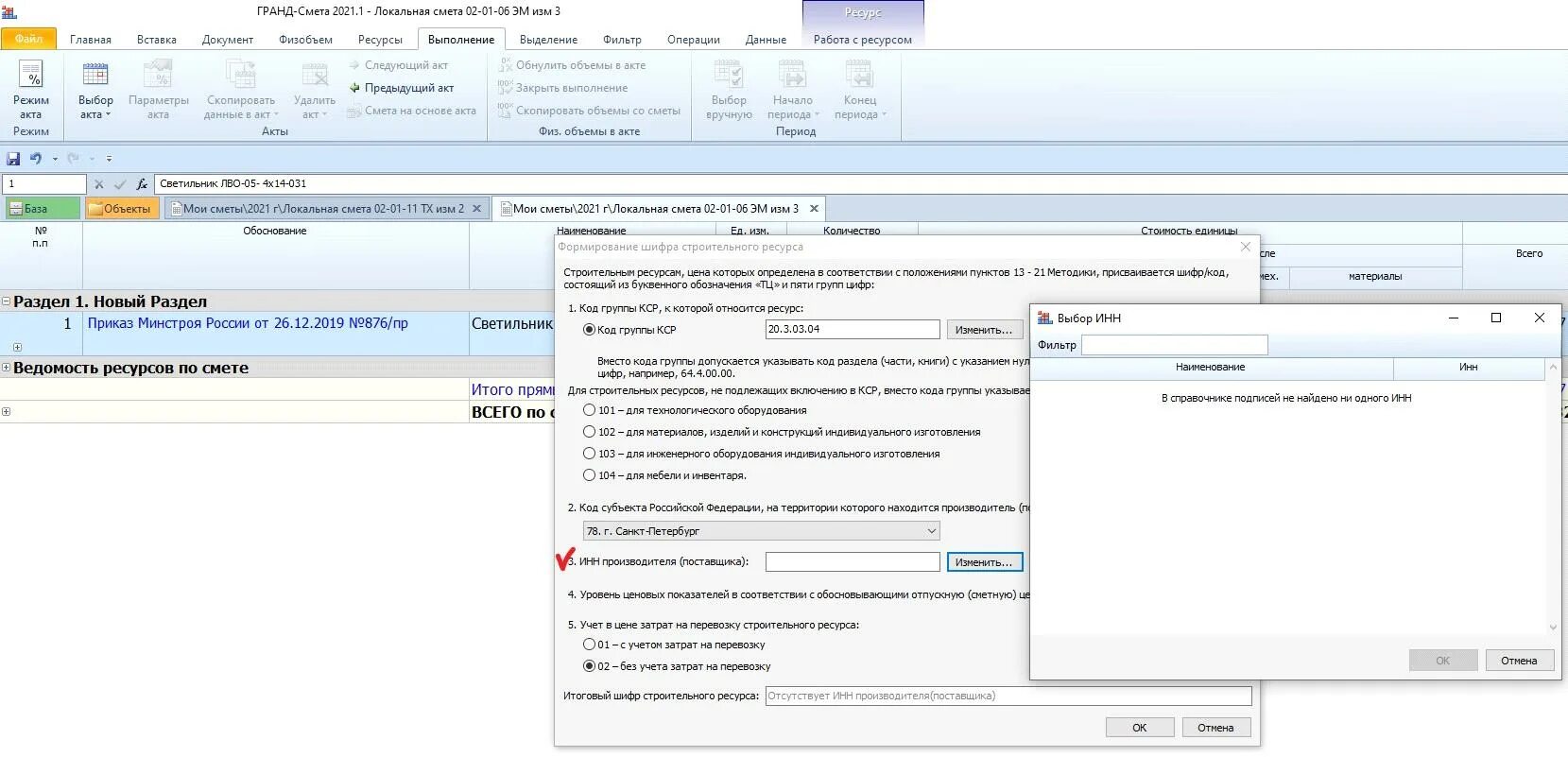Viewport: 1568px width, 757px height.
Task: Expand row 1 details plus sign
Action: point(17,347)
